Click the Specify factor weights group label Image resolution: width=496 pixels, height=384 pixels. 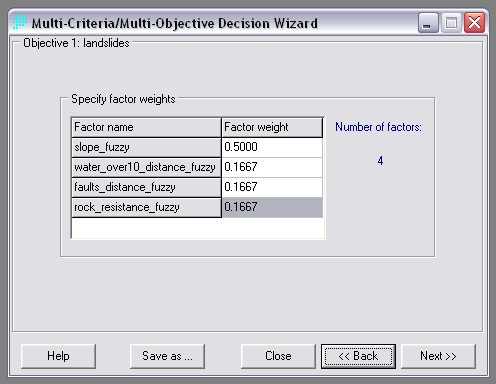(x=123, y=99)
